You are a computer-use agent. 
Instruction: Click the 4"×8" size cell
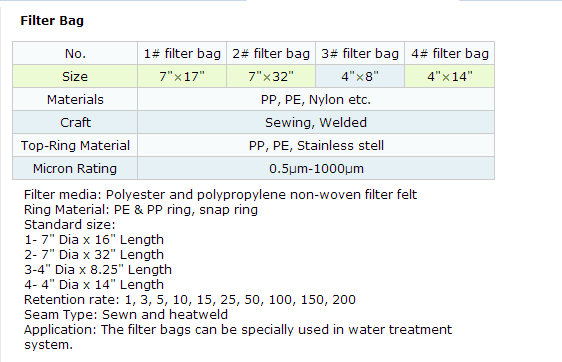point(360,76)
